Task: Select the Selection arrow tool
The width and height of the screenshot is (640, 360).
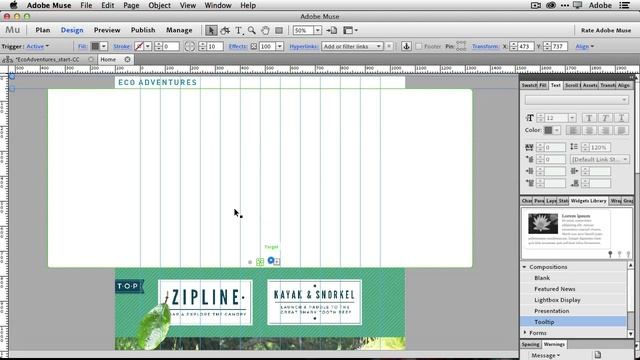Action: pos(211,31)
